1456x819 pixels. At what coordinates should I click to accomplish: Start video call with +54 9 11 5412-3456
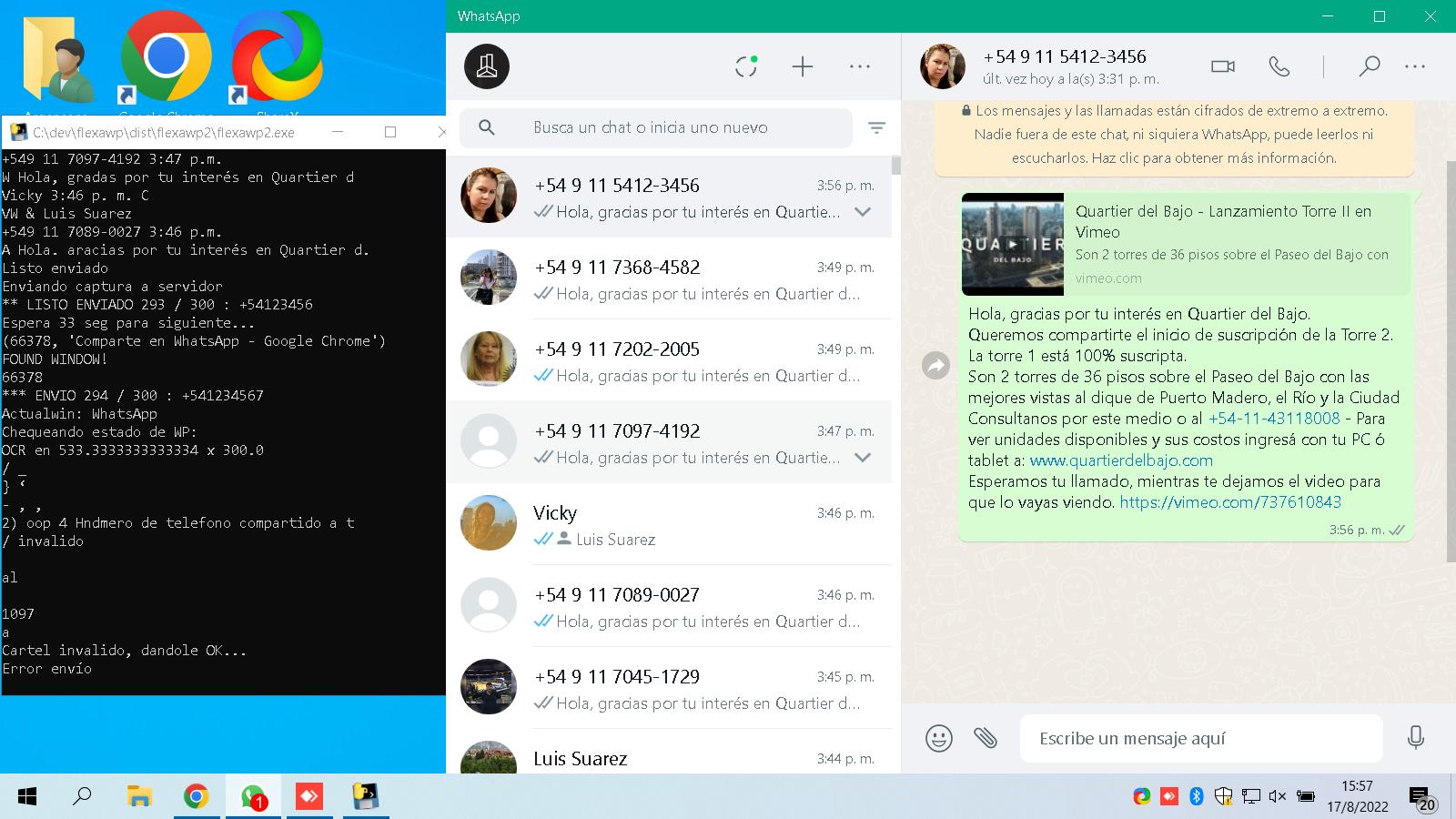pos(1223,66)
